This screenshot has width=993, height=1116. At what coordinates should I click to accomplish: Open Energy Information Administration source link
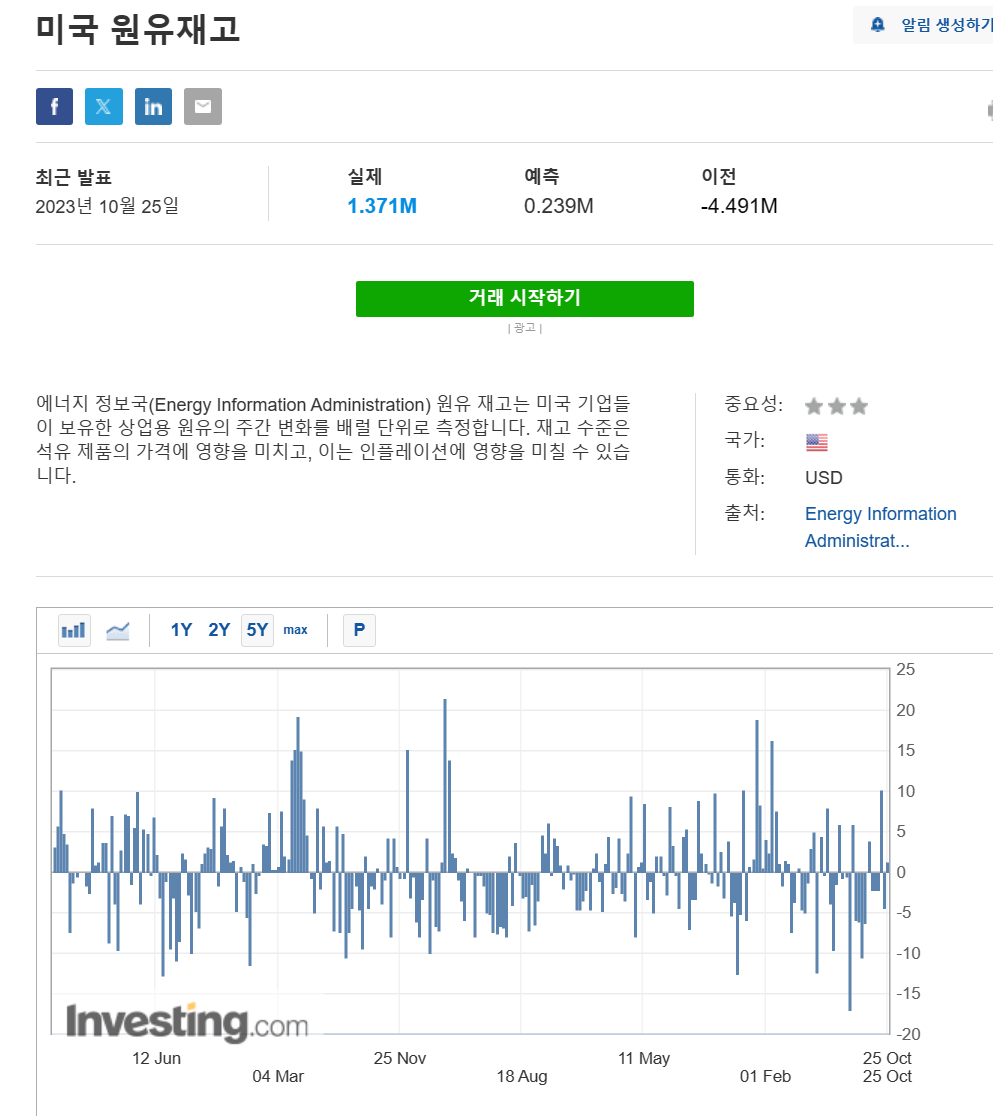[881, 527]
